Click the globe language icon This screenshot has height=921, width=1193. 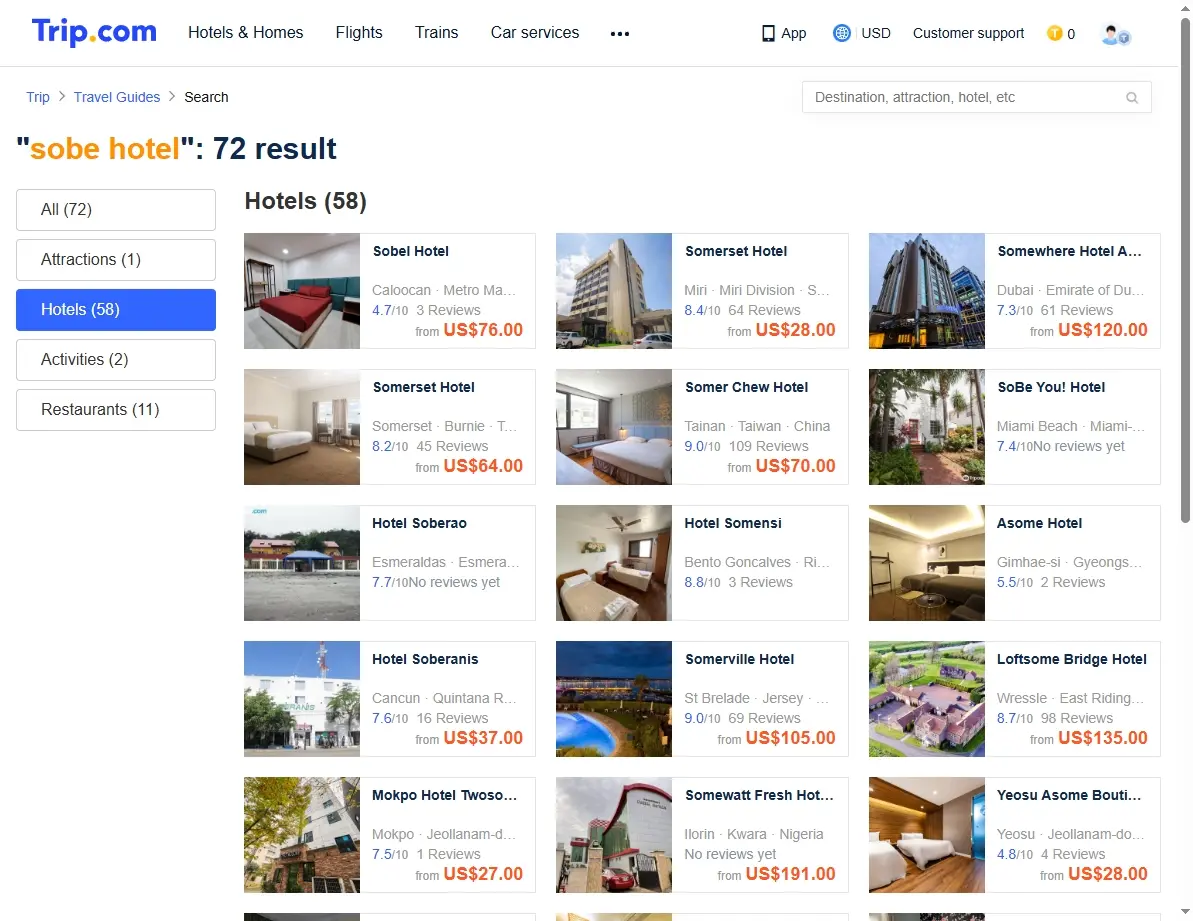pos(841,33)
